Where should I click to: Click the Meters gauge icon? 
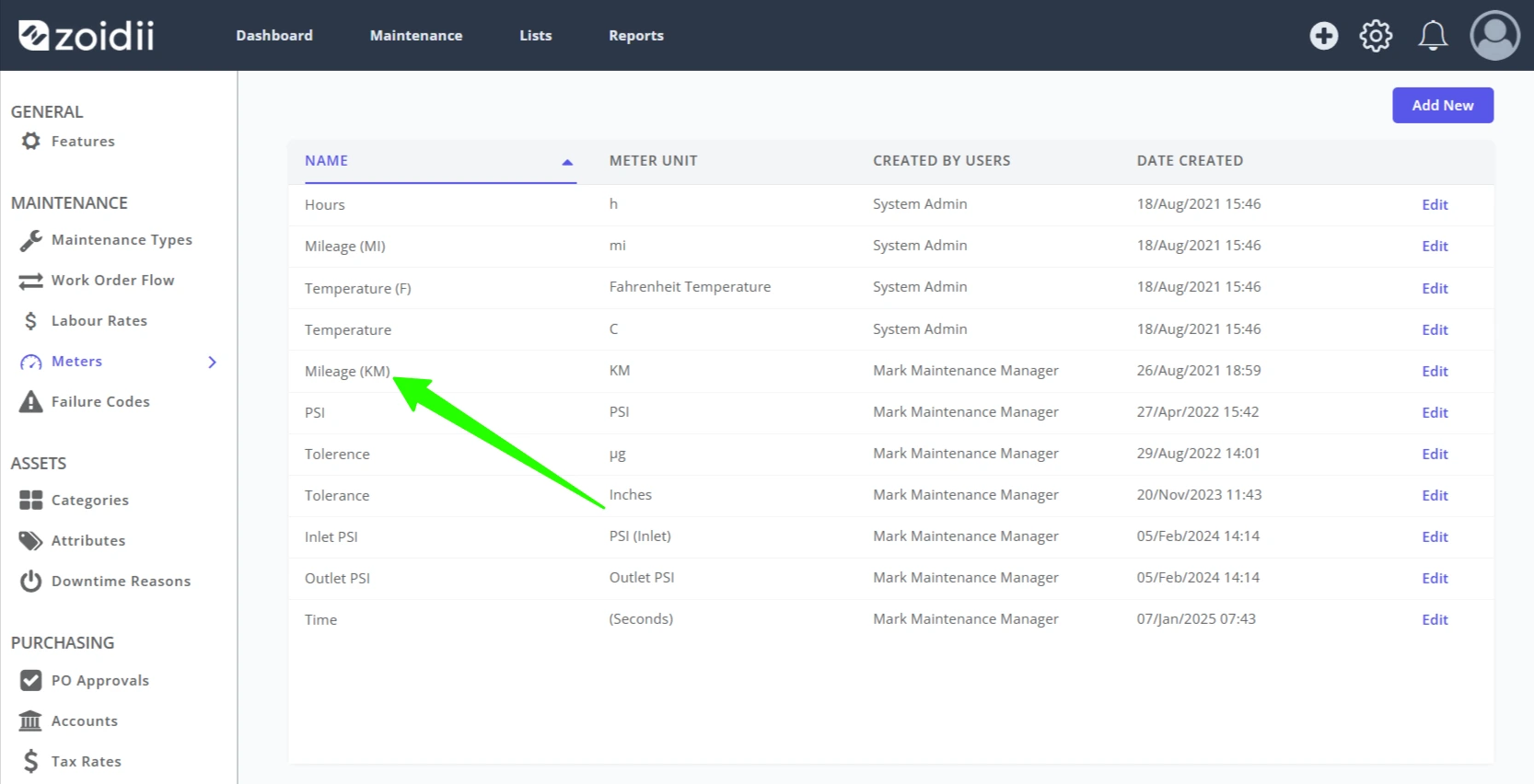click(31, 362)
